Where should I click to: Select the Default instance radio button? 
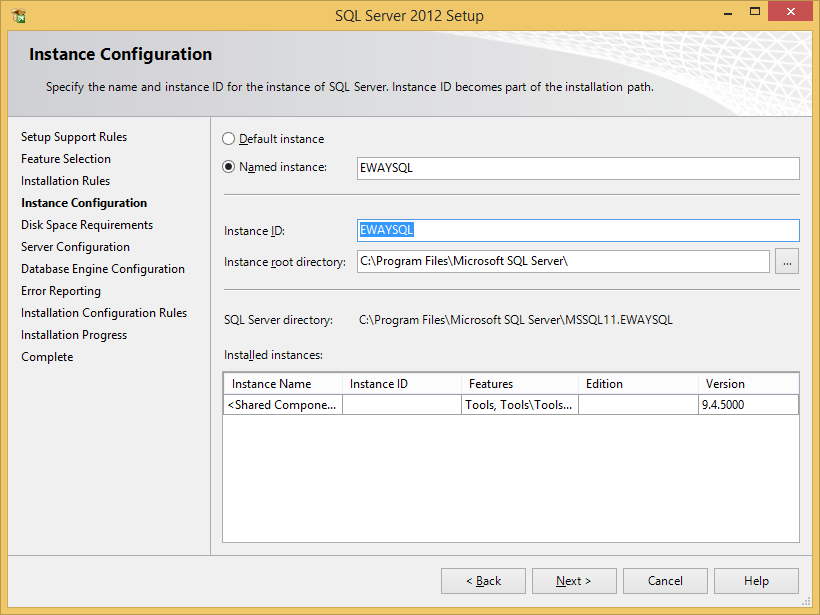click(x=229, y=139)
